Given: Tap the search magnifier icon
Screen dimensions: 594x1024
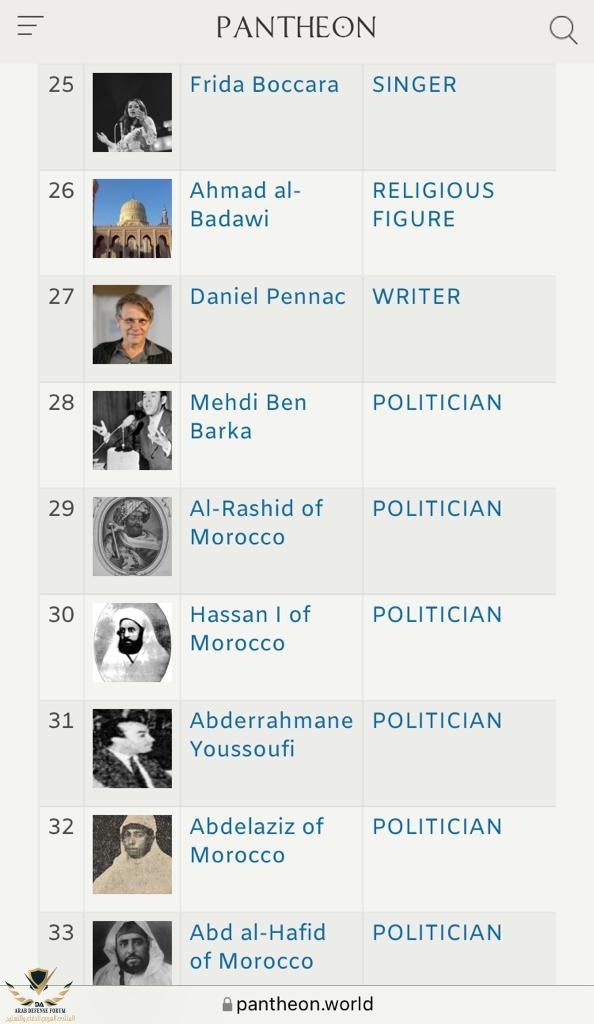Looking at the screenshot, I should (x=563, y=30).
